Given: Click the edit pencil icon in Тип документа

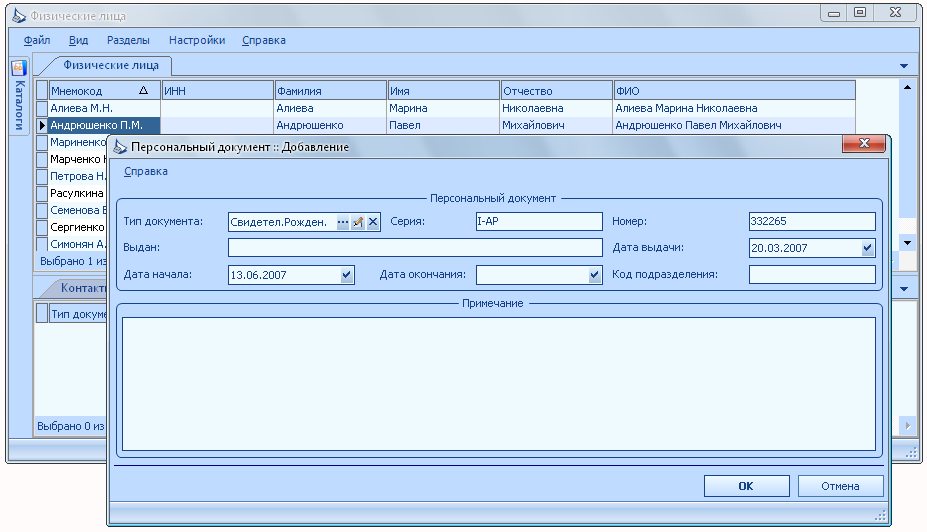Looking at the screenshot, I should click(358, 222).
